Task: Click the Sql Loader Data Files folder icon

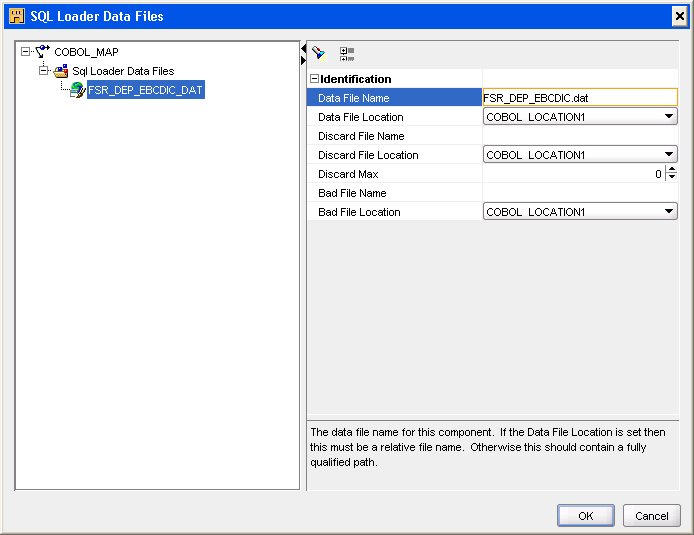Action: click(x=61, y=71)
